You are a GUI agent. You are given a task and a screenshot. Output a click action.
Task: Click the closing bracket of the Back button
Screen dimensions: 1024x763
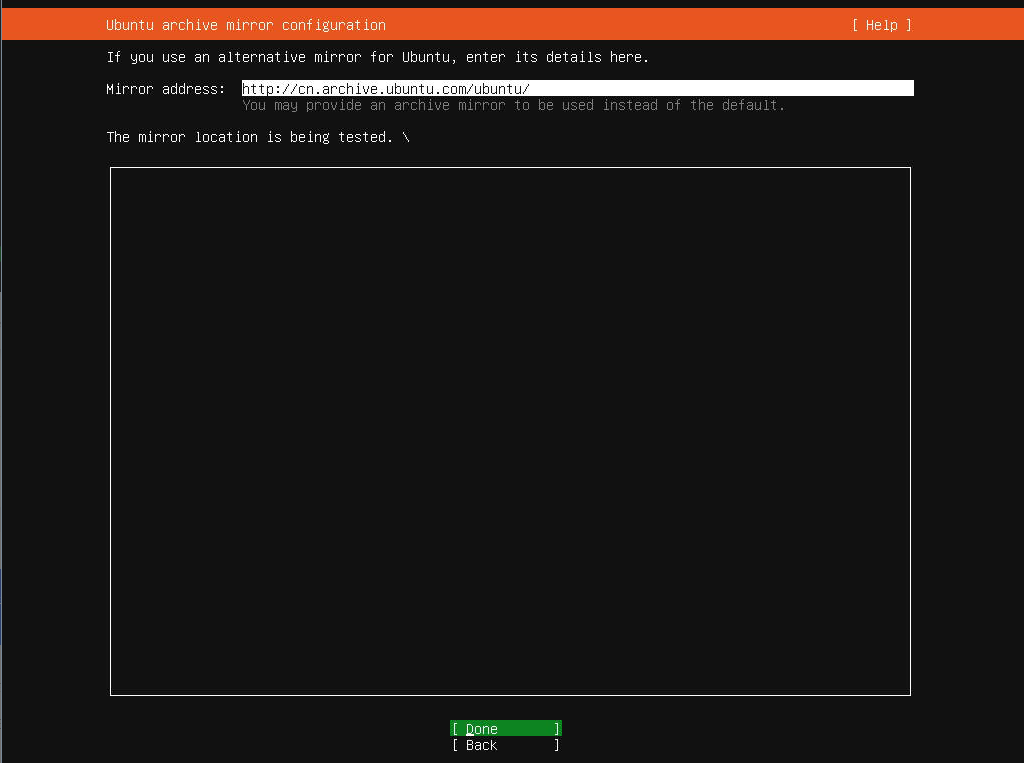[557, 745]
